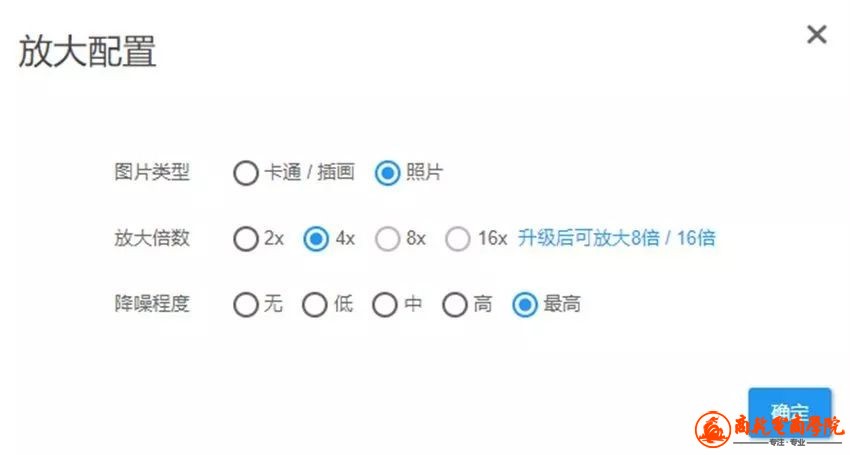Screen dimensions: 850x455
Task: Confirm settings with the 确定 button
Action: pos(789,411)
